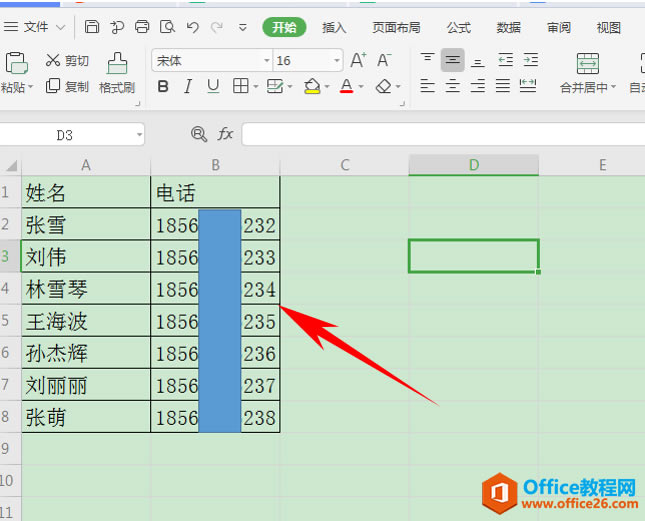Open Print Preview icon

pos(167,27)
